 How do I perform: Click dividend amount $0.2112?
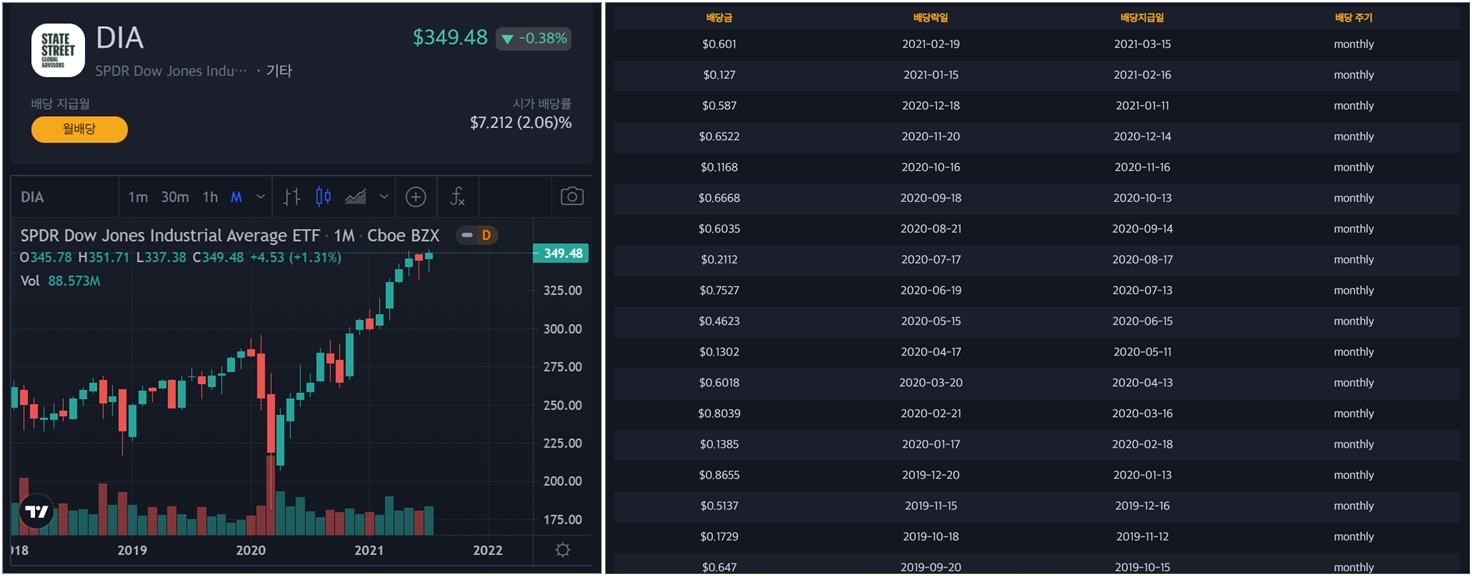pyautogui.click(x=719, y=260)
